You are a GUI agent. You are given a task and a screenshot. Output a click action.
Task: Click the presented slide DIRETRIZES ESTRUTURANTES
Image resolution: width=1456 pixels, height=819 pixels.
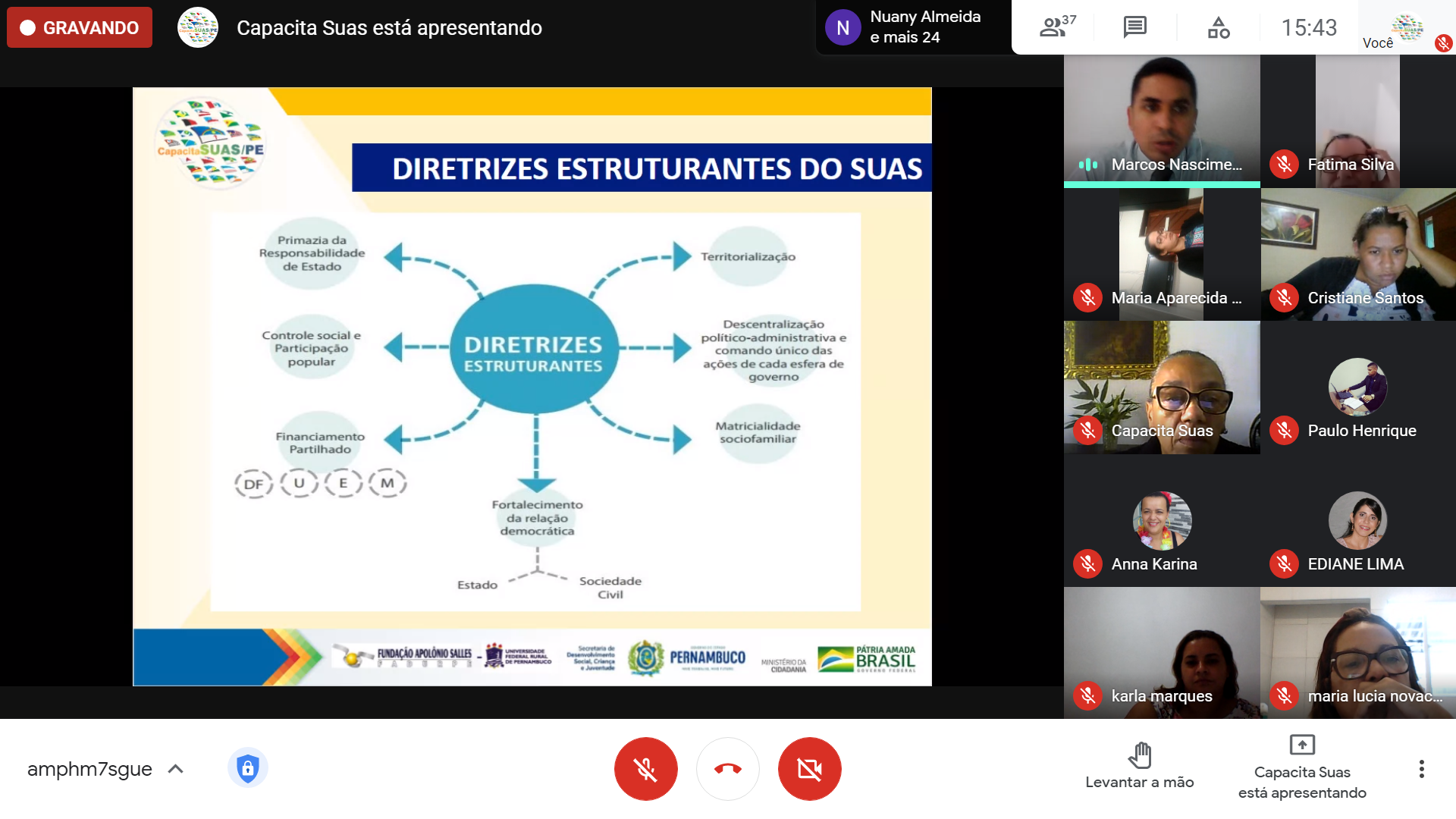click(532, 387)
